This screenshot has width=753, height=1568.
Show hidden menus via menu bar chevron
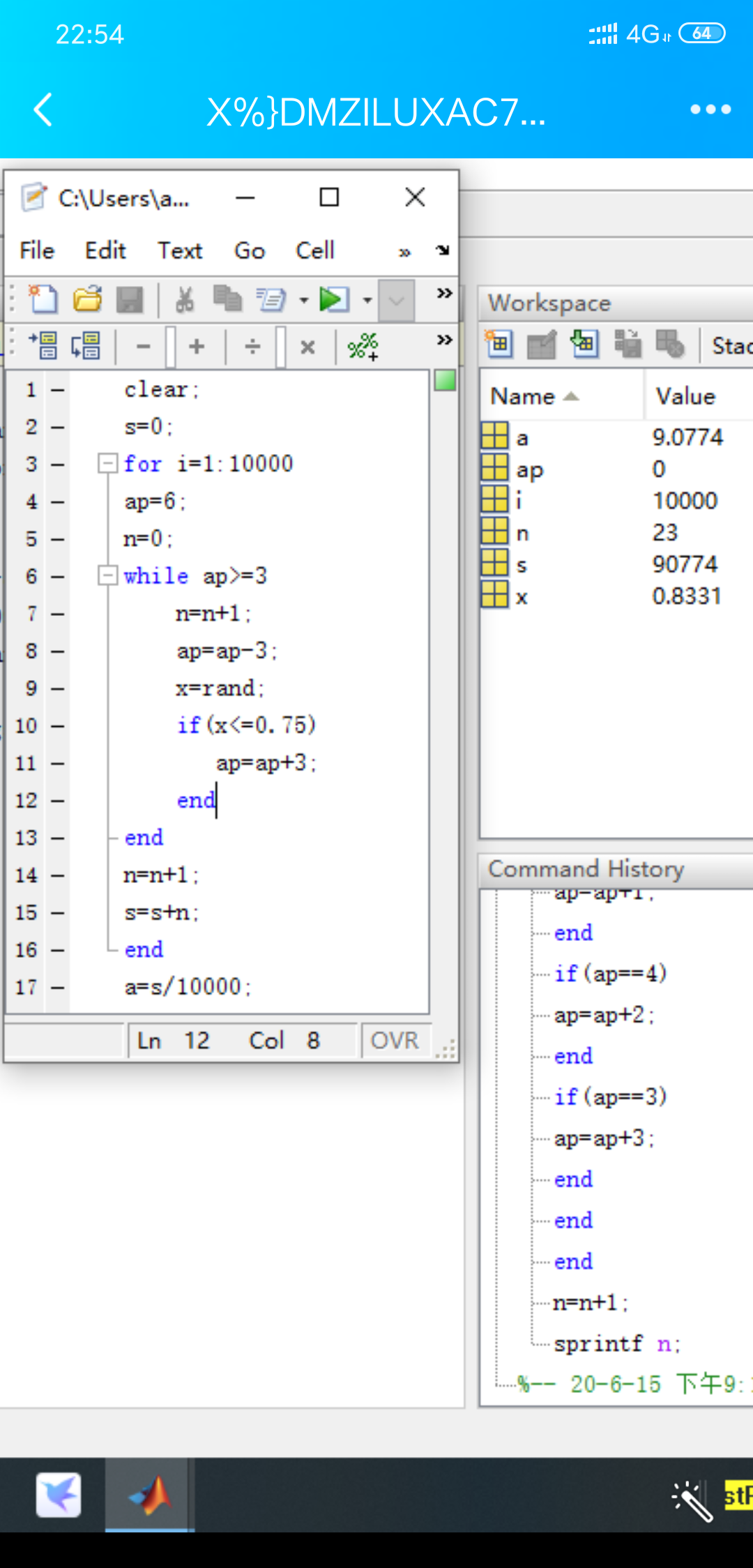point(404,252)
